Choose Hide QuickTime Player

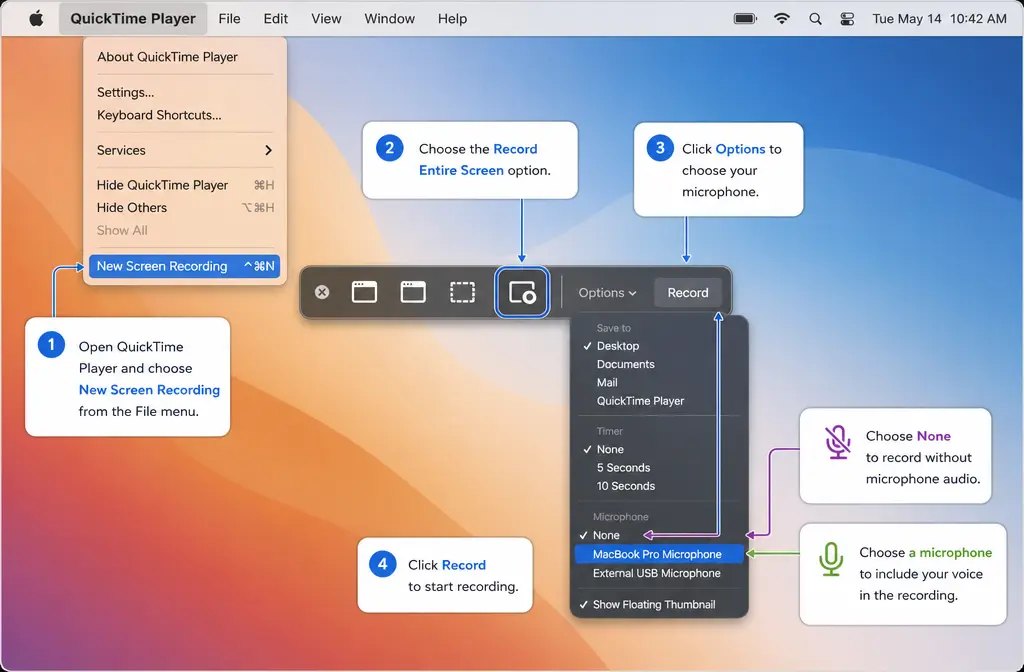point(185,185)
